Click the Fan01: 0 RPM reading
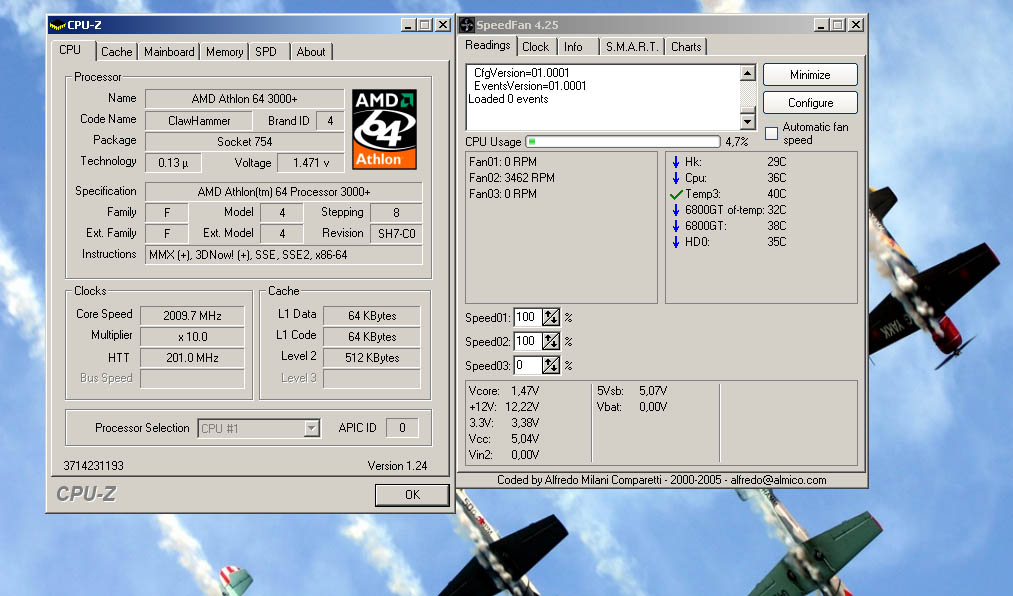 503,162
